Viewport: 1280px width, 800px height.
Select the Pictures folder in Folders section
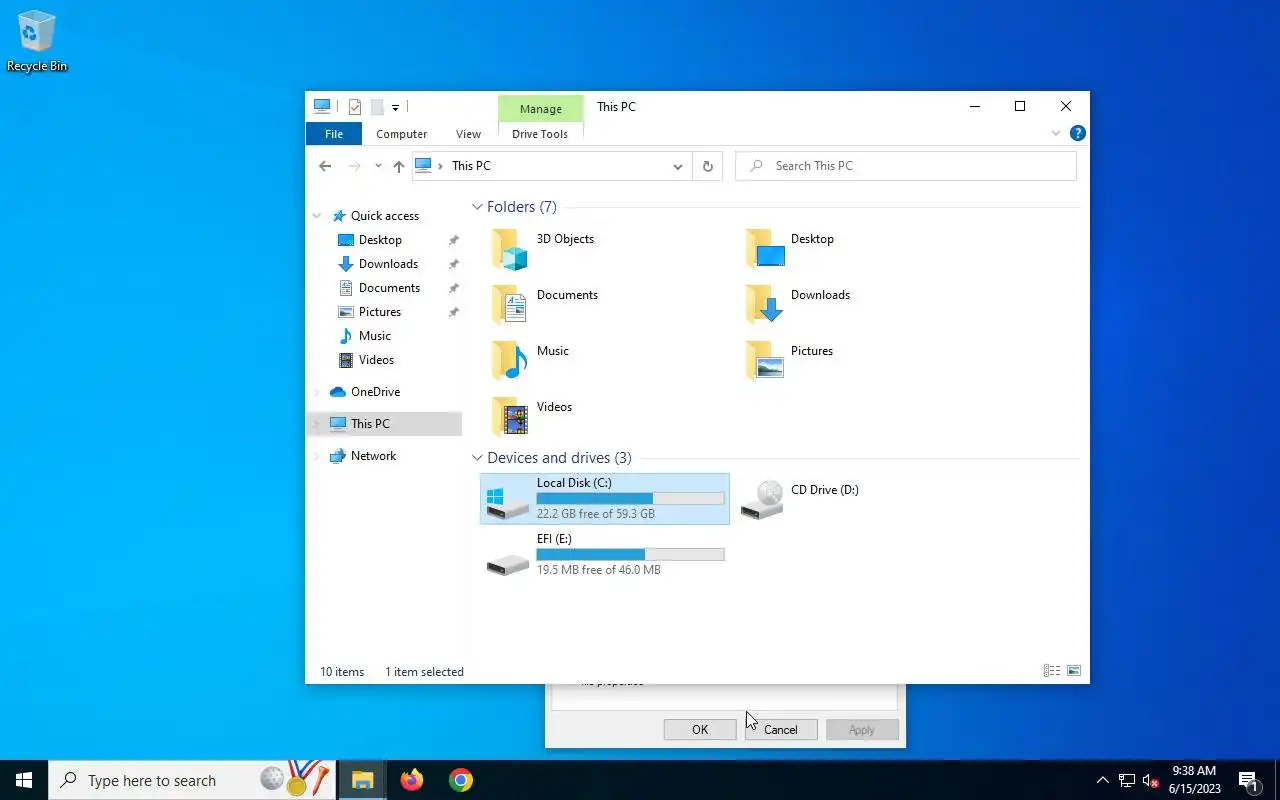click(x=766, y=362)
